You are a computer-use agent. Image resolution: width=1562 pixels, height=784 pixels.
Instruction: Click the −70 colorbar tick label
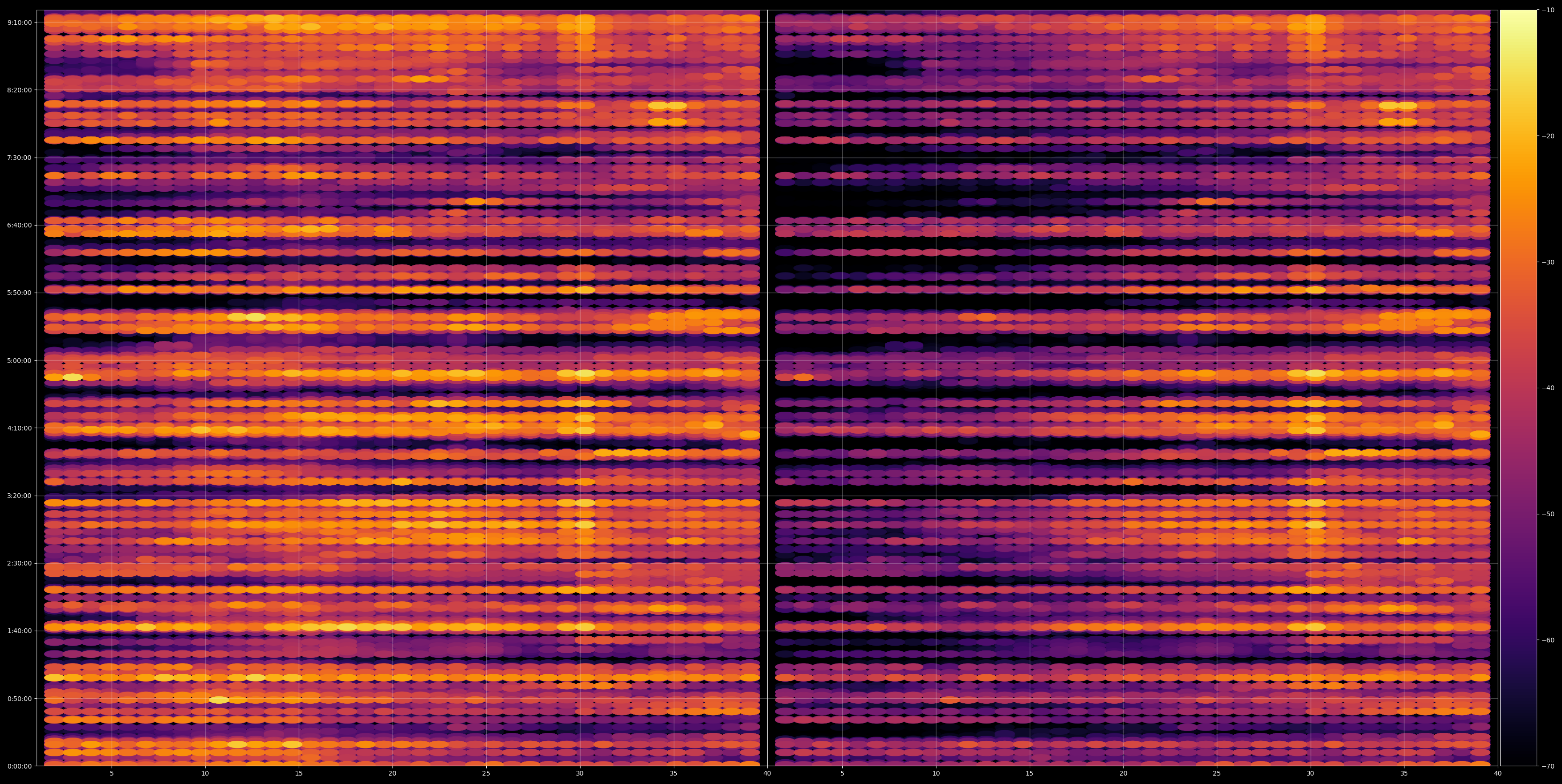pyautogui.click(x=1548, y=766)
